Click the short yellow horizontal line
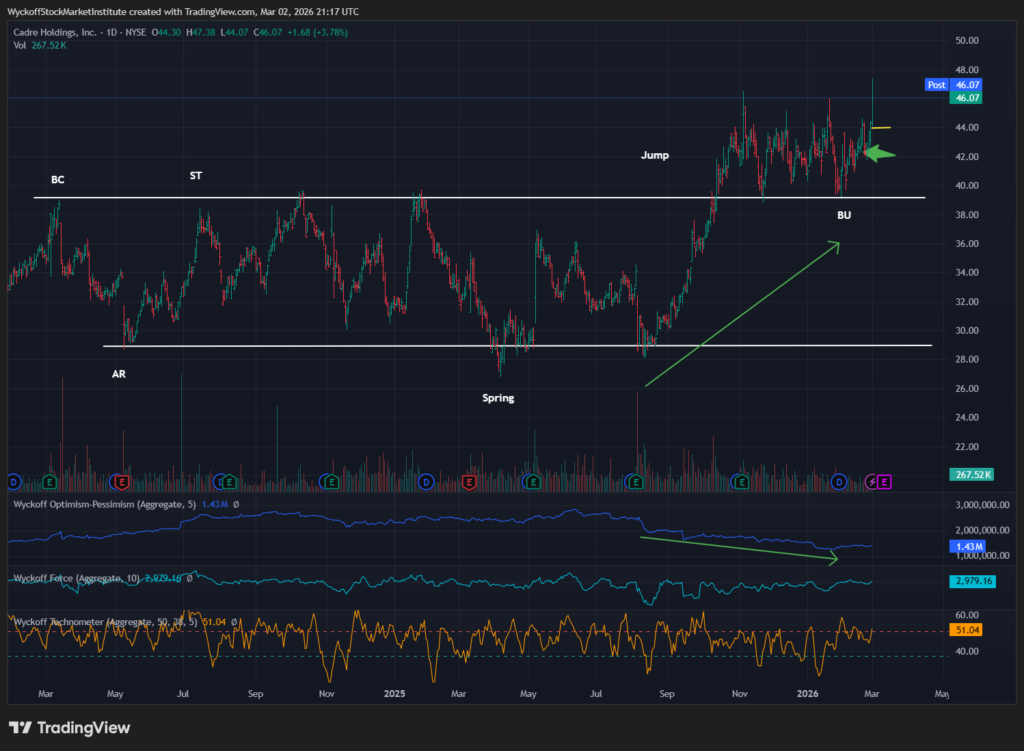 point(881,127)
